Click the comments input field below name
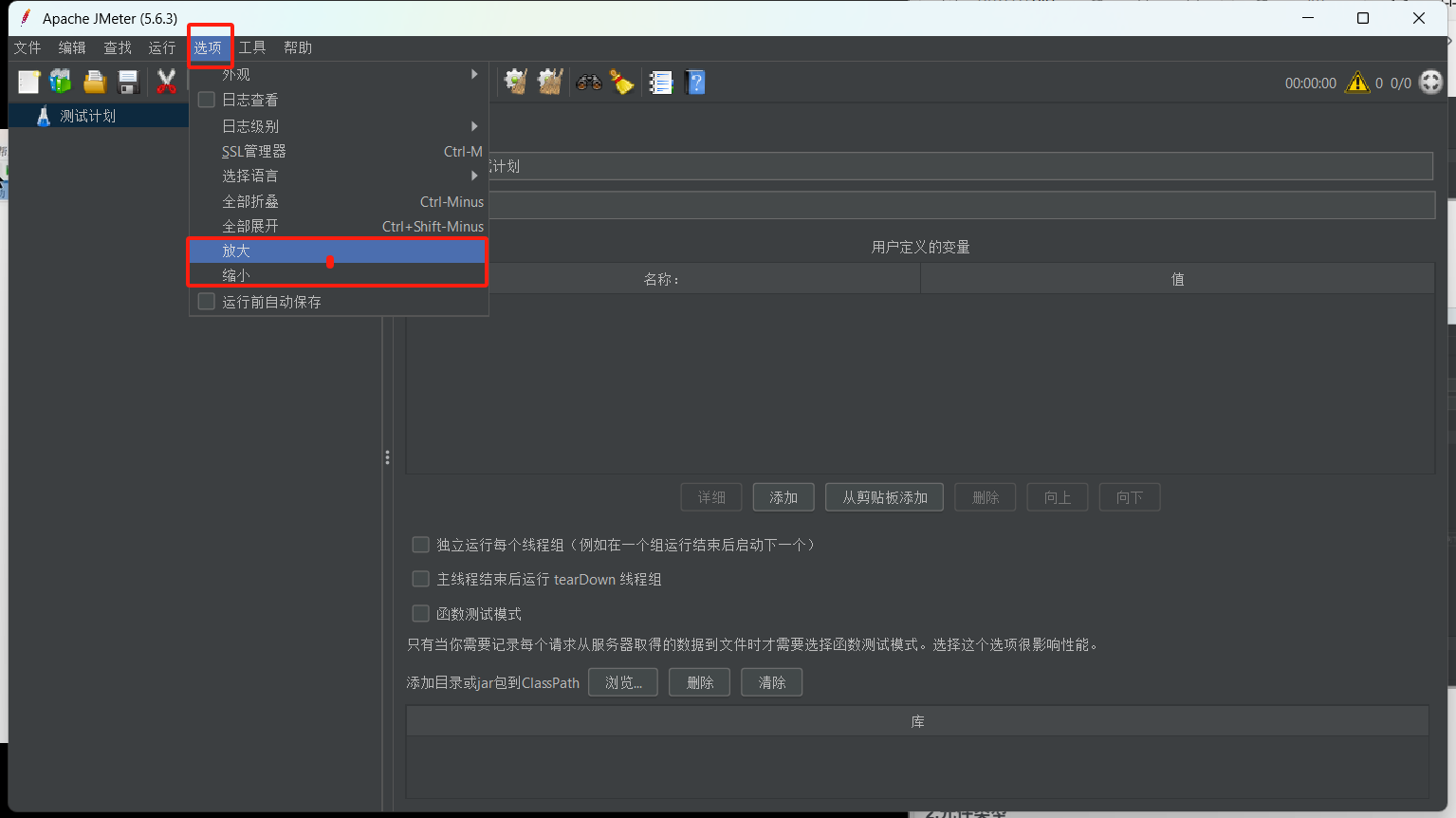The height and width of the screenshot is (818, 1456). pyautogui.click(x=960, y=205)
